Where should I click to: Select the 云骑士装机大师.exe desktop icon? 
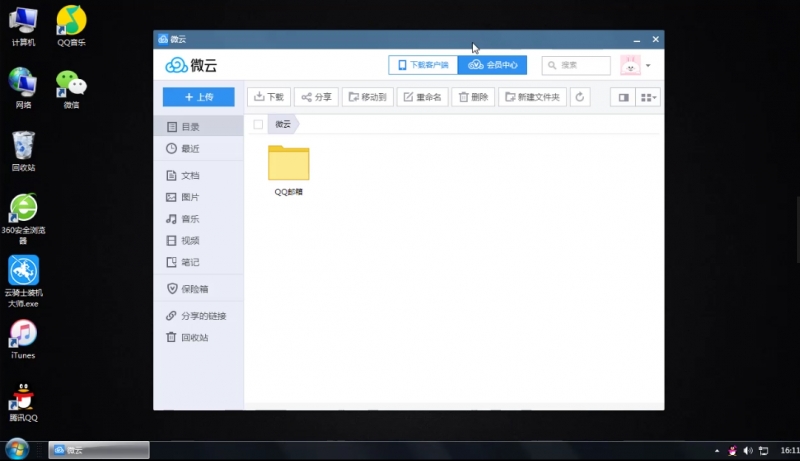[23, 281]
